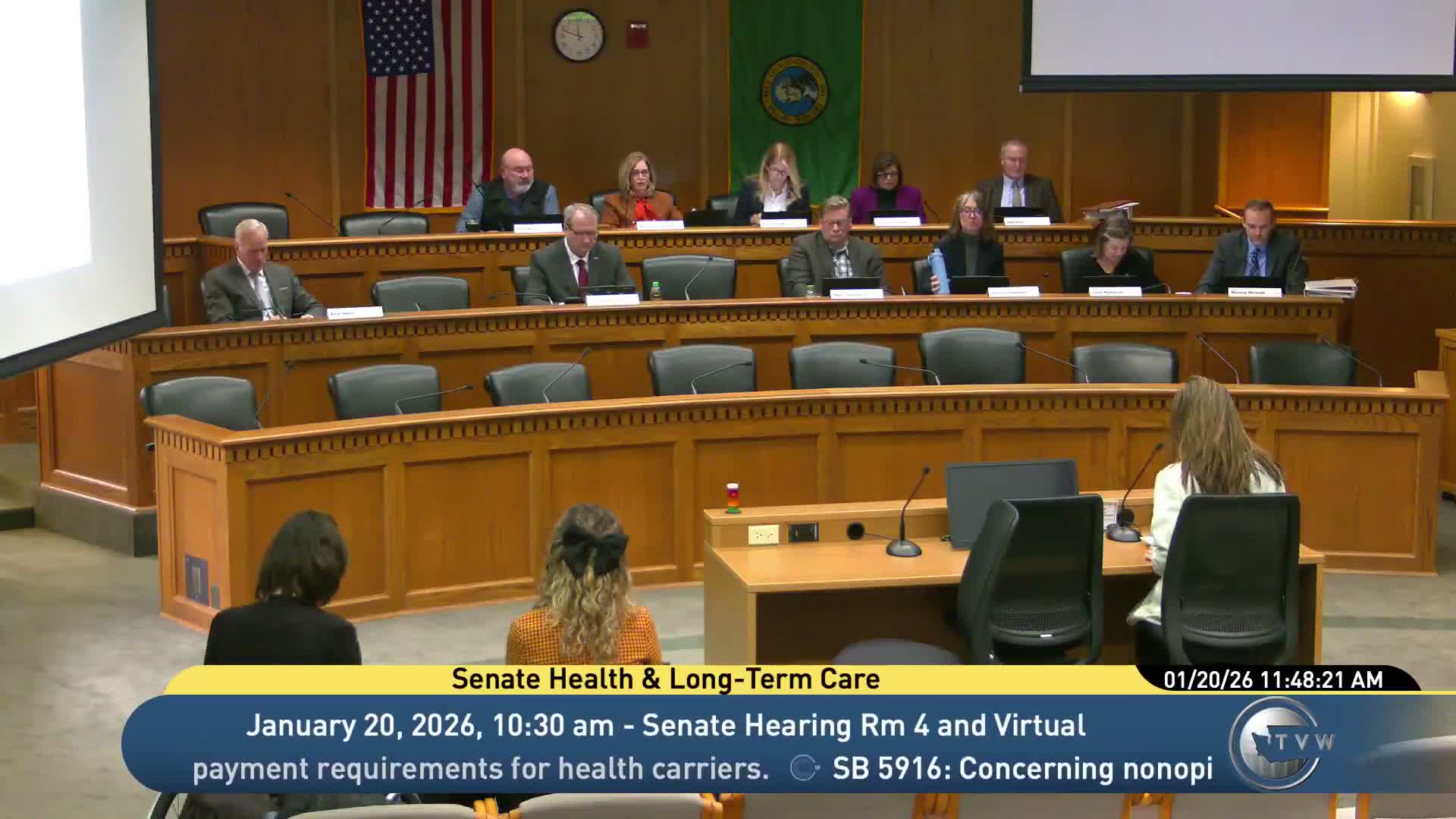The image size is (1456, 819).
Task: Click the stack of binders at far right
Action: (1329, 287)
